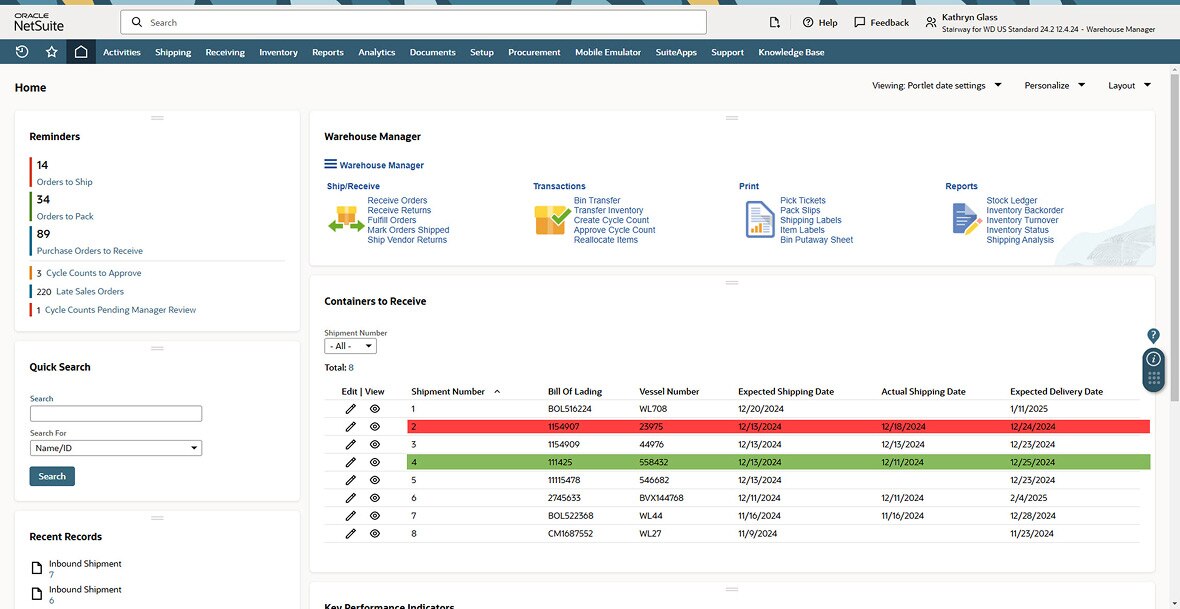The image size is (1180, 609).
Task: Click the floating info assistant icon
Action: (x=1153, y=359)
